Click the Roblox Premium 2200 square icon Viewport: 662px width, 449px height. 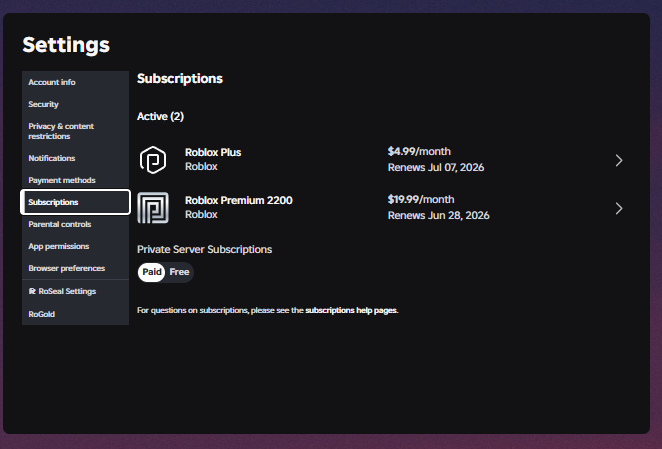click(153, 208)
